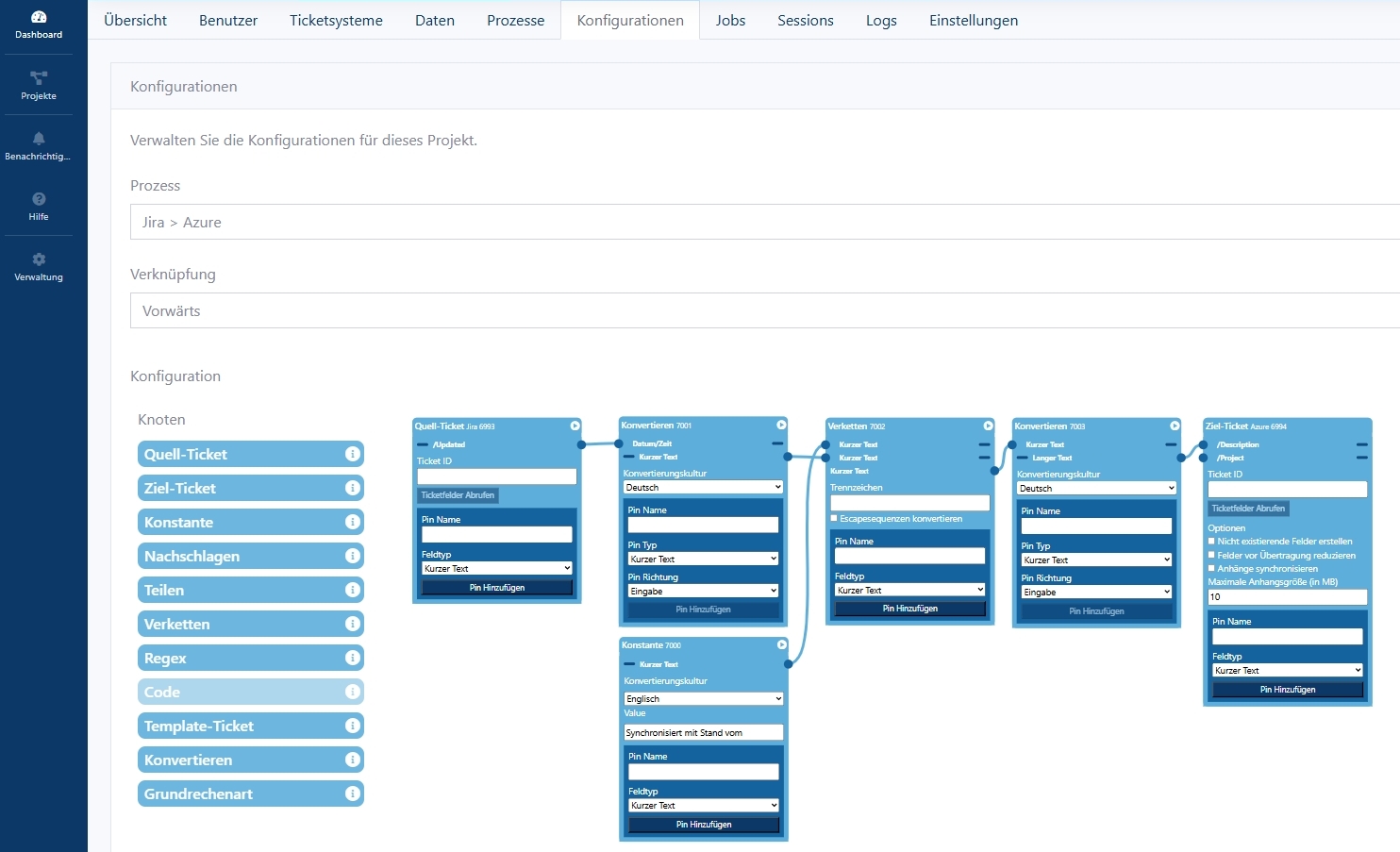This screenshot has width=1400, height=852.
Task: Open Projekte in the sidebar
Action: [39, 85]
